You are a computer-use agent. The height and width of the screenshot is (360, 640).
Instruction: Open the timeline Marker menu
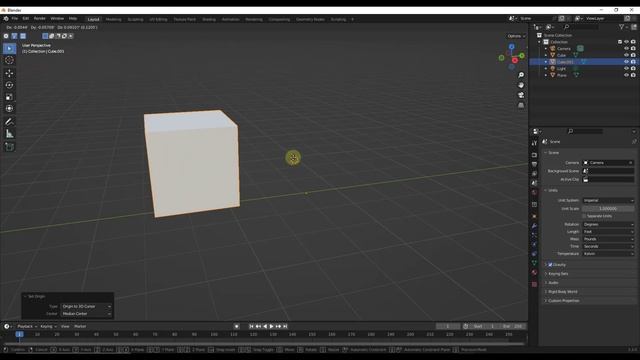pos(80,327)
